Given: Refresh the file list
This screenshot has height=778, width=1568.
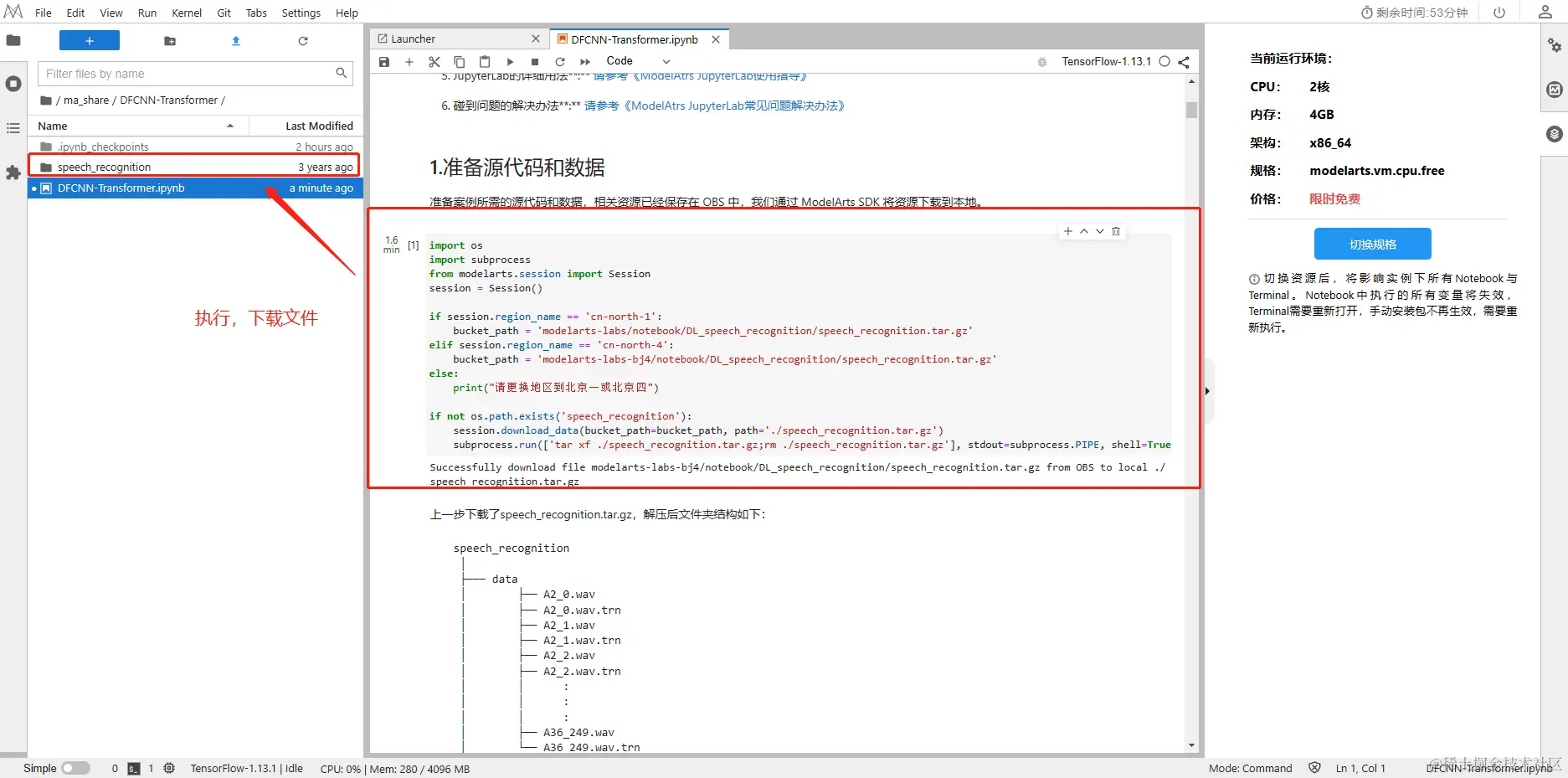Looking at the screenshot, I should (303, 40).
